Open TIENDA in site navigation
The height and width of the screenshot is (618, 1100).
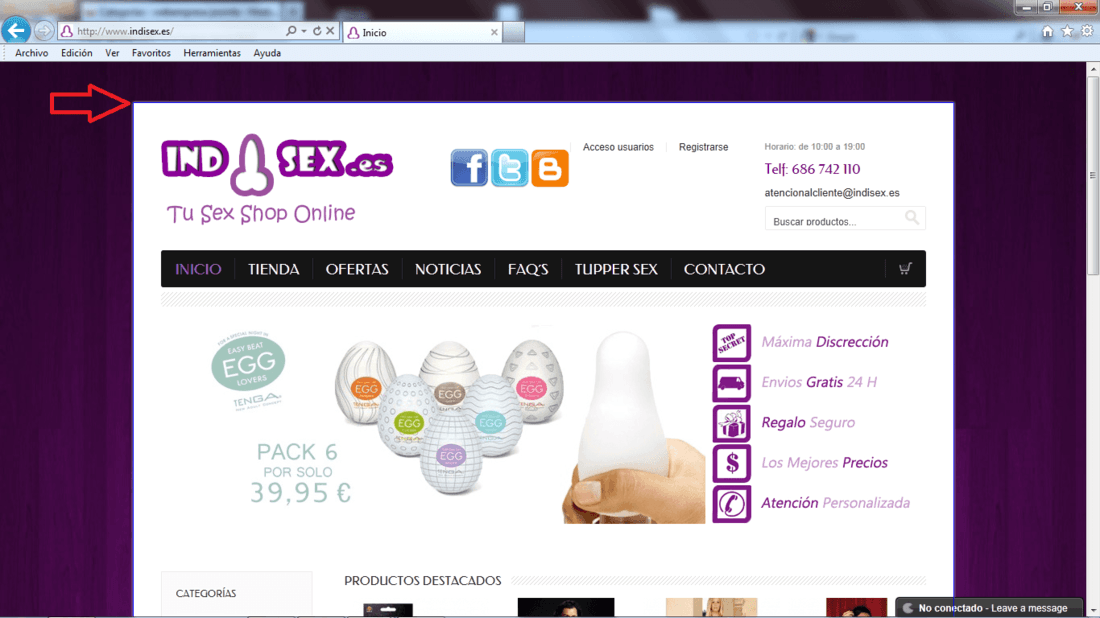point(274,269)
